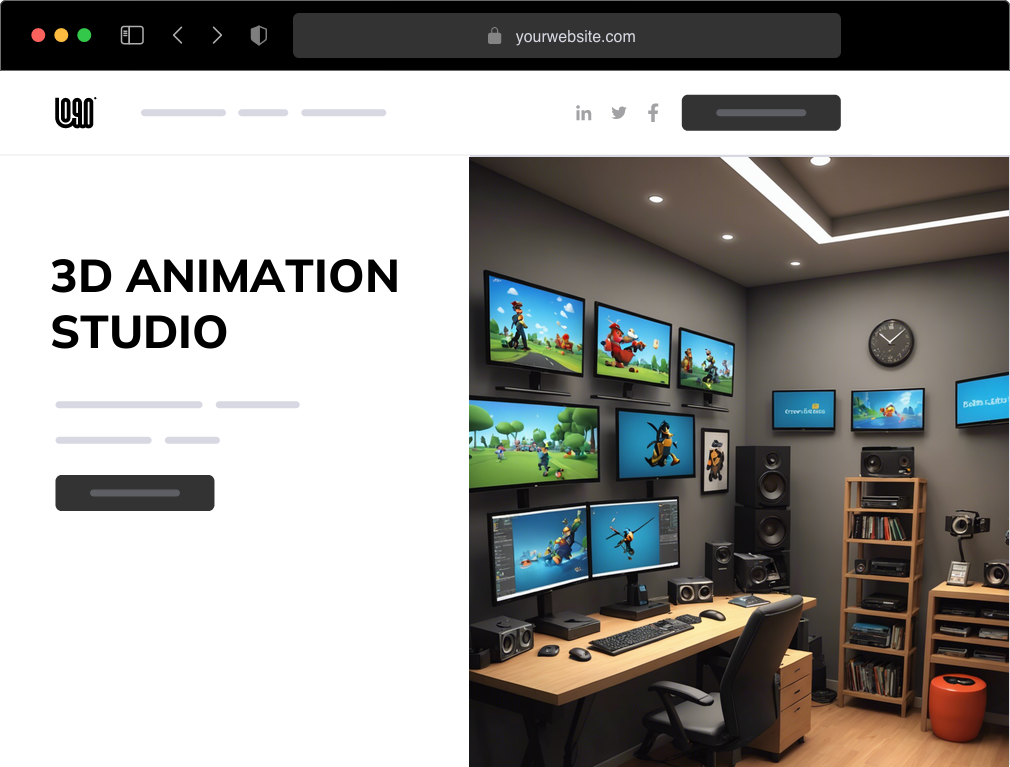
Task: Click the shield icon next to the address bar
Action: [x=259, y=34]
